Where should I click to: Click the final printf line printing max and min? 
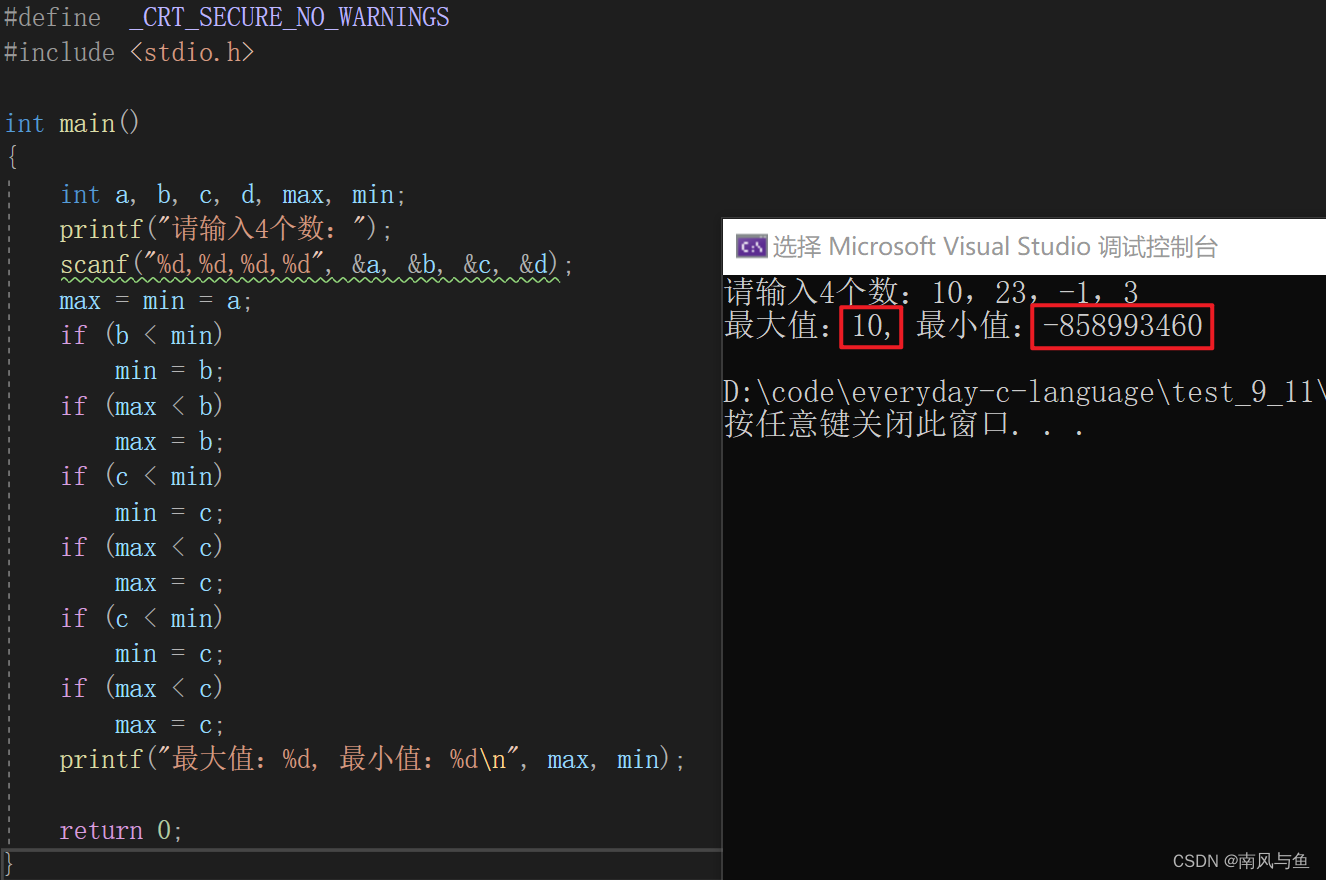373,760
